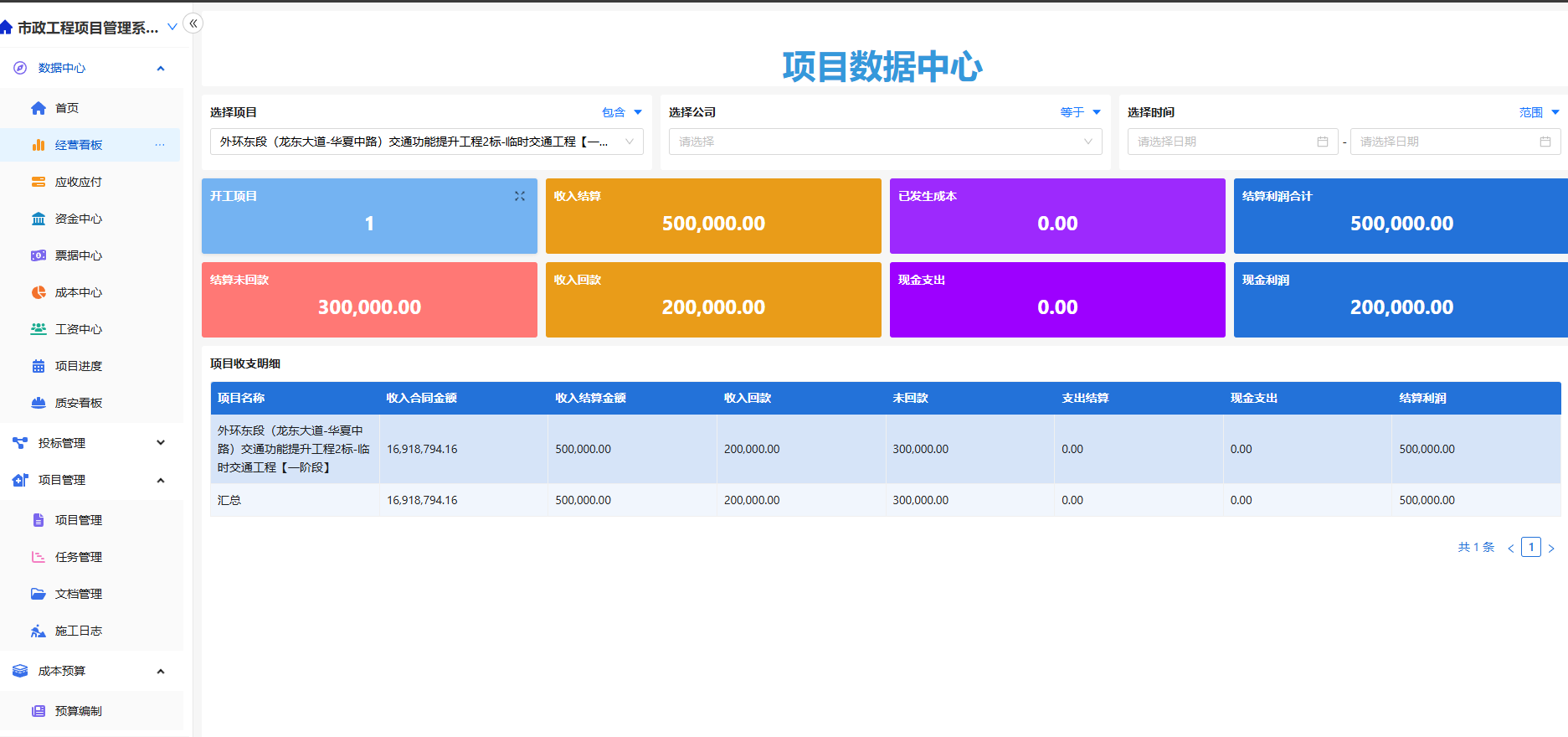
Task: Click the 工资中心 people icon
Action: tap(39, 329)
